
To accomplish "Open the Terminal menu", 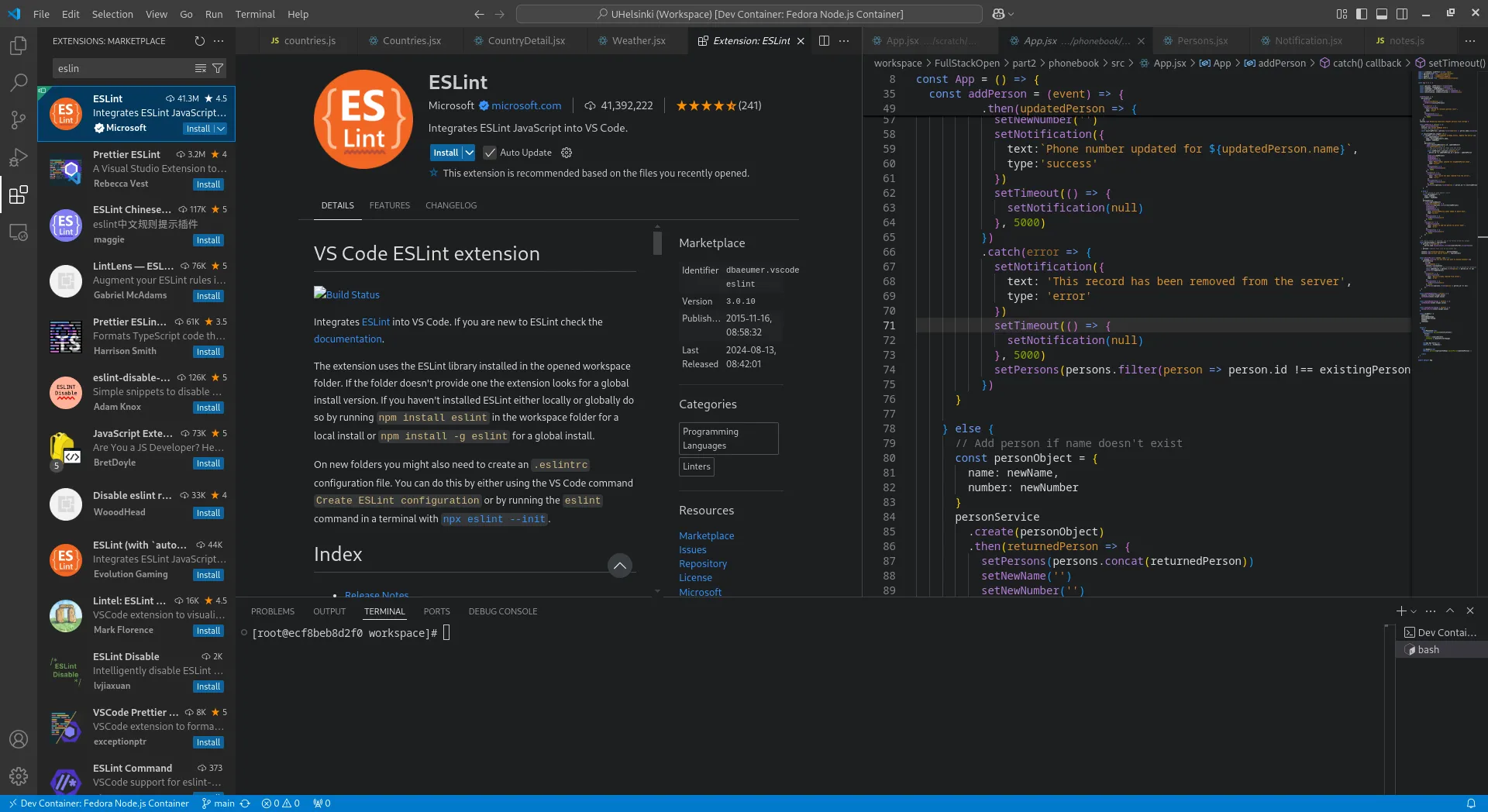I will click(x=255, y=14).
